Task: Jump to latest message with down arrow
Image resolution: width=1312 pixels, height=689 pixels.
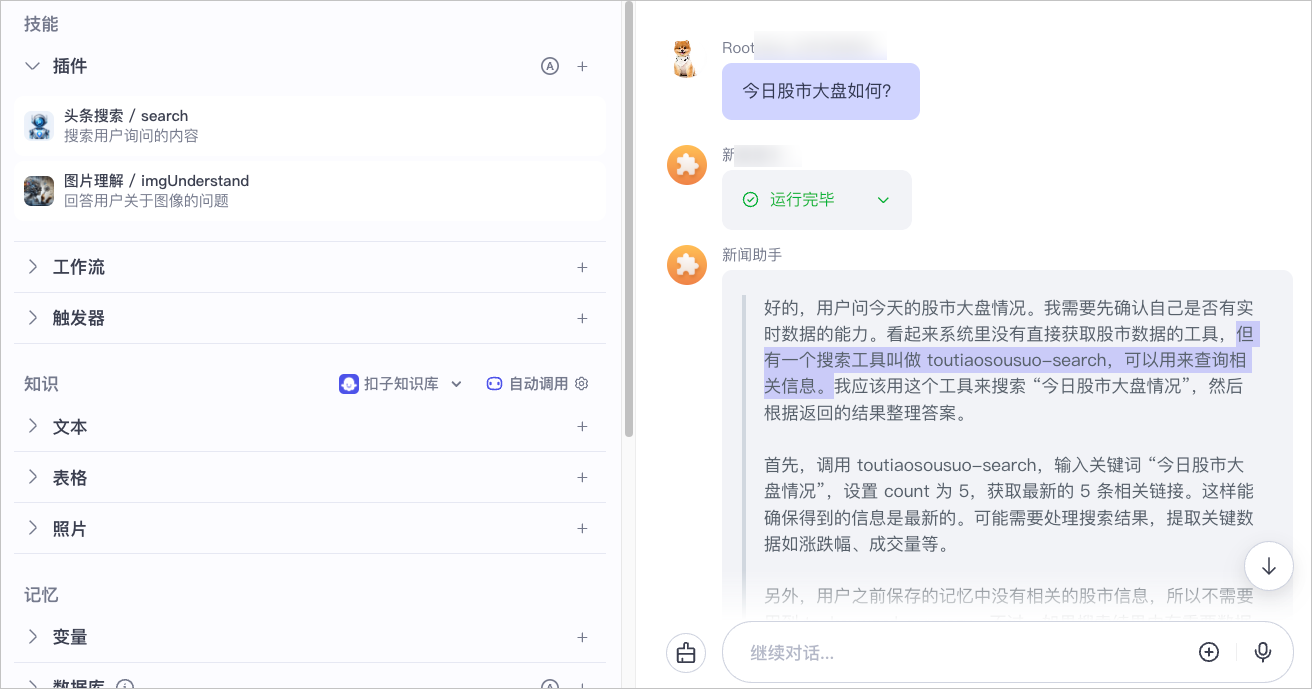Action: (x=1269, y=566)
